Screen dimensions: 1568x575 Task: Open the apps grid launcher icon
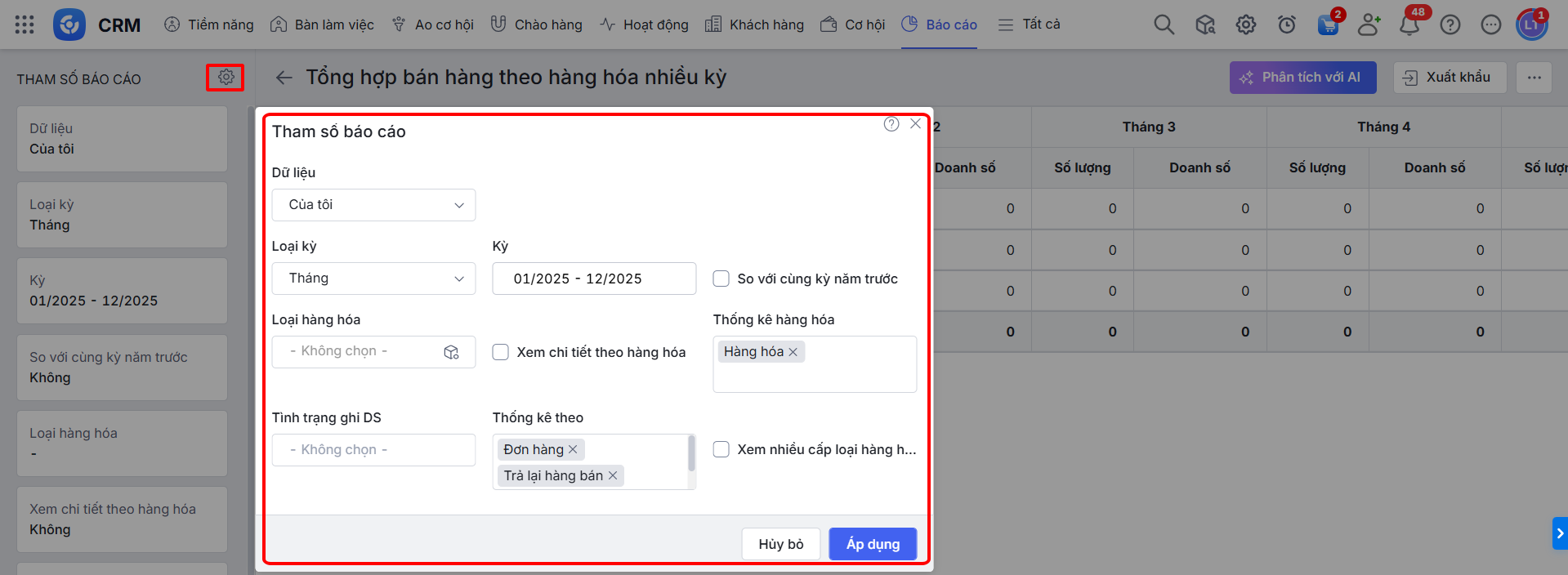click(25, 25)
